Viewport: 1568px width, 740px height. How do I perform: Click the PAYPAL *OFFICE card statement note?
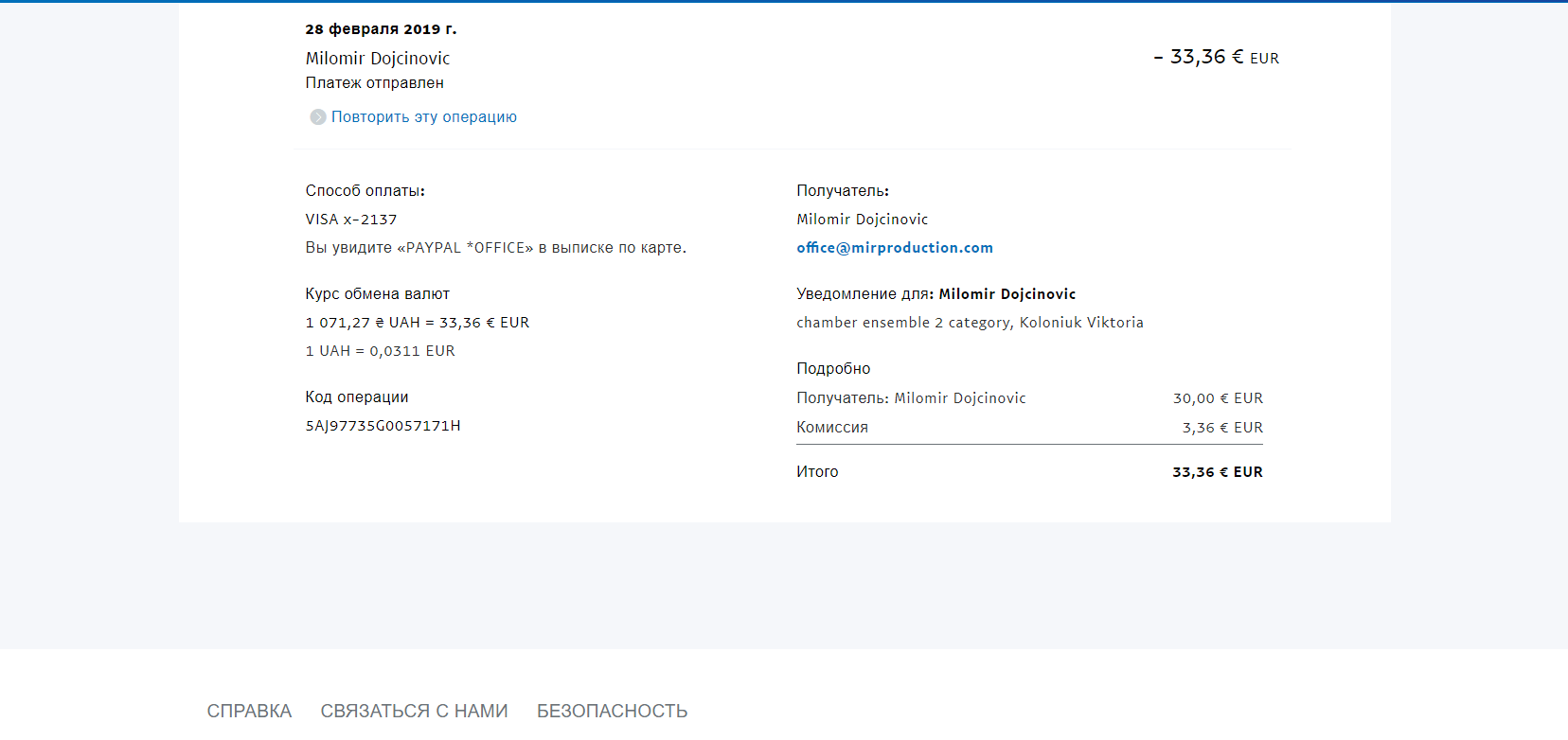495,248
